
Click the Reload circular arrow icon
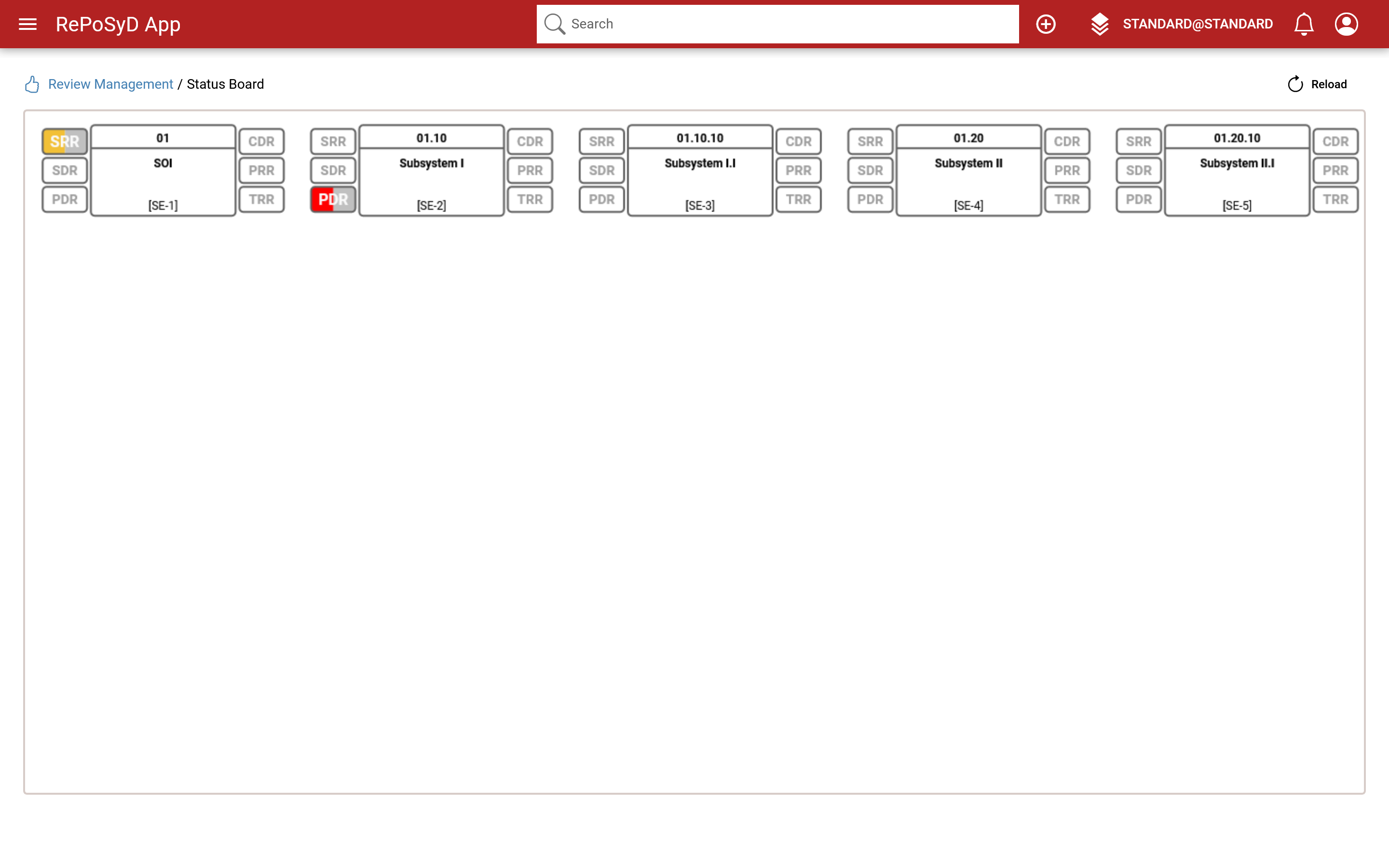[1295, 84]
